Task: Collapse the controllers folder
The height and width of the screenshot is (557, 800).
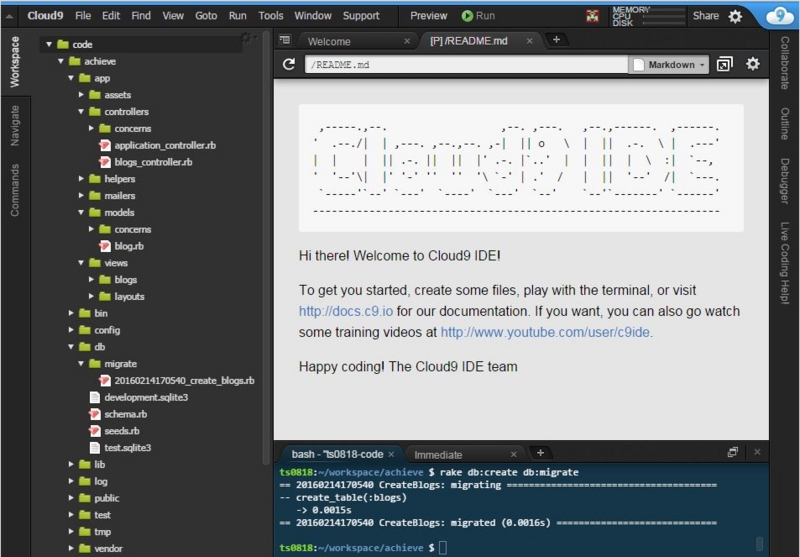Action: pyautogui.click(x=81, y=112)
